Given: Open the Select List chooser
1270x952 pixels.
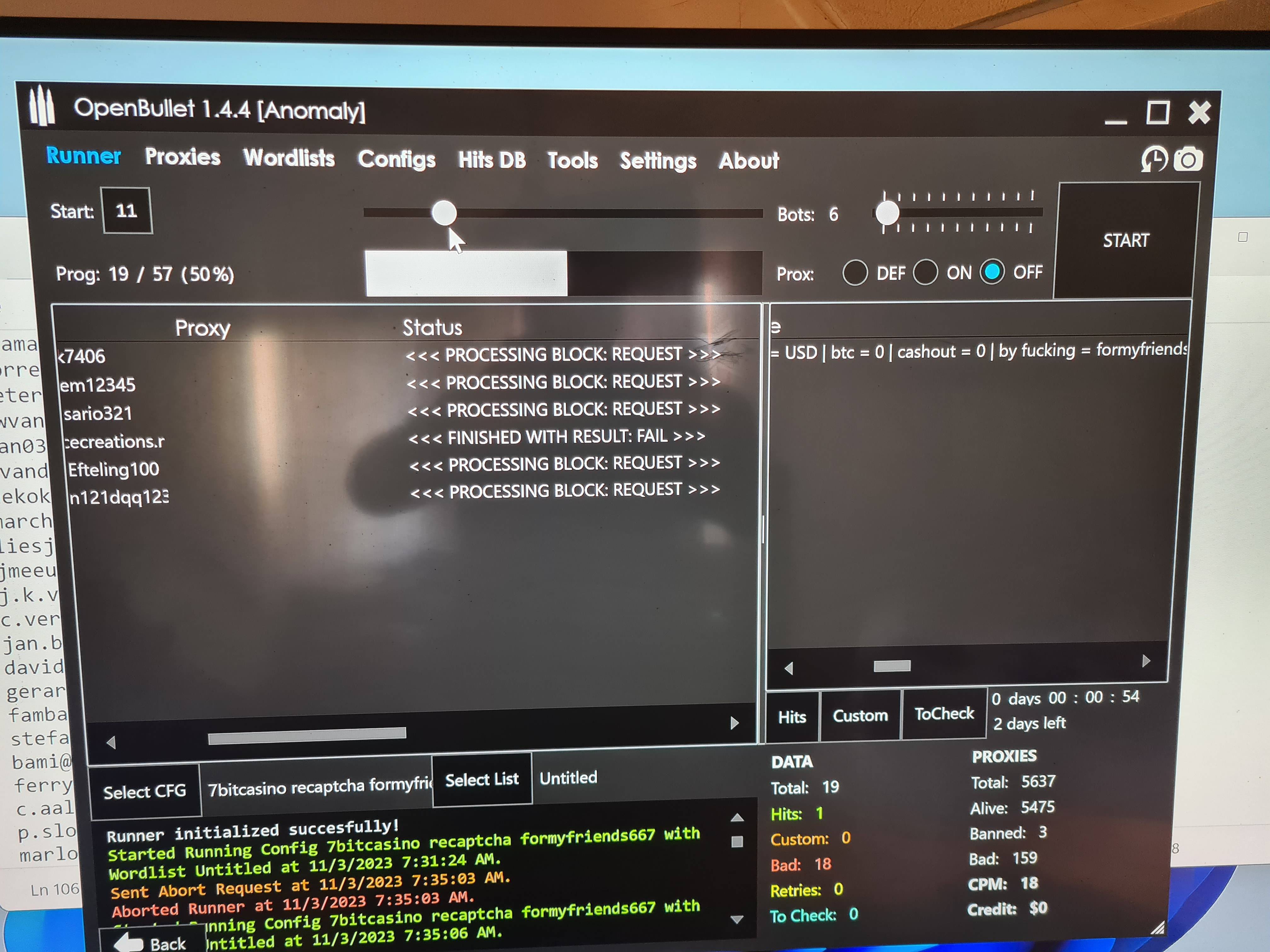Looking at the screenshot, I should 482,779.
